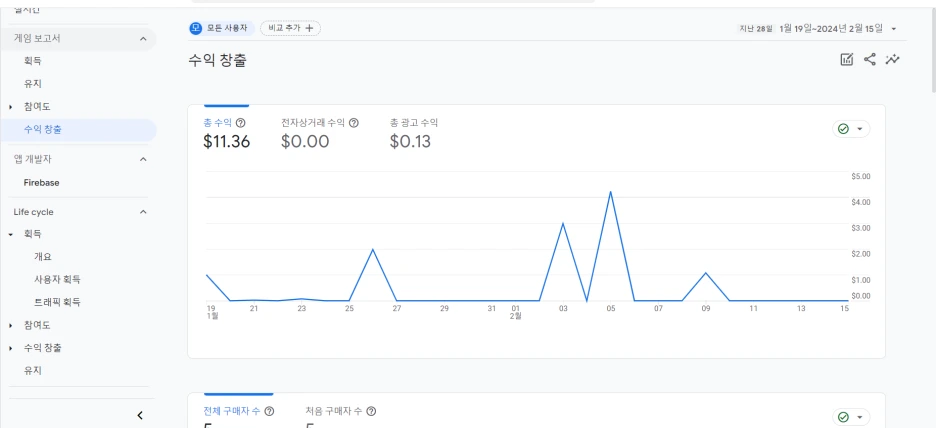The image size is (936, 428).
Task: Click help icon beside 전자상거래 수익
Action: point(354,123)
